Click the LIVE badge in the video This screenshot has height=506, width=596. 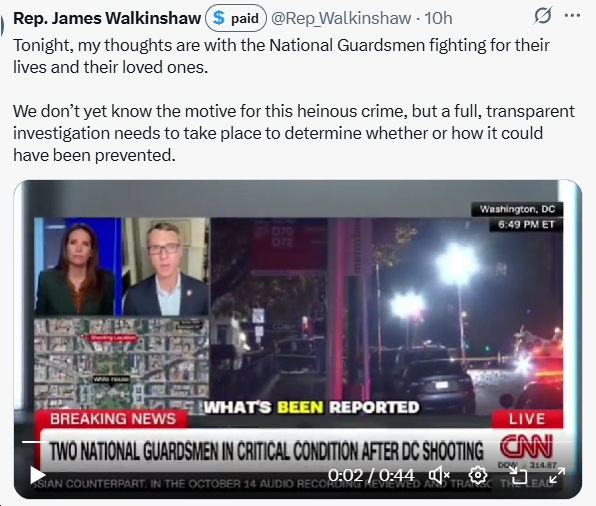527,419
